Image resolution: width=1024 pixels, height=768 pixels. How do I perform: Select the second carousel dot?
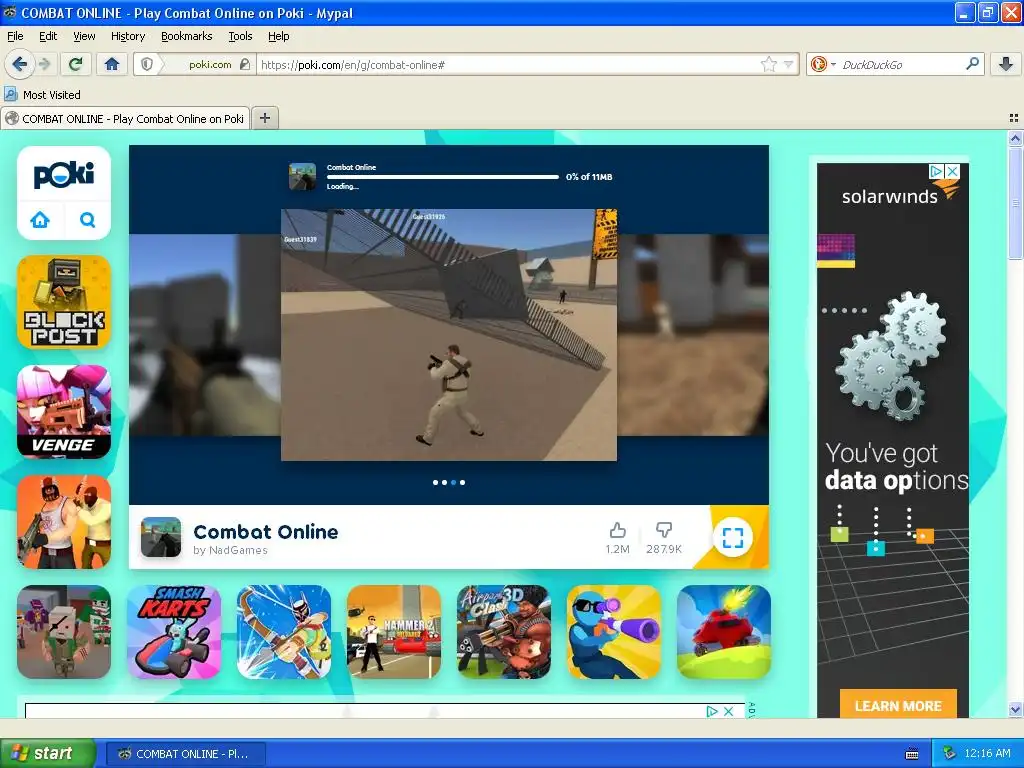(x=445, y=483)
